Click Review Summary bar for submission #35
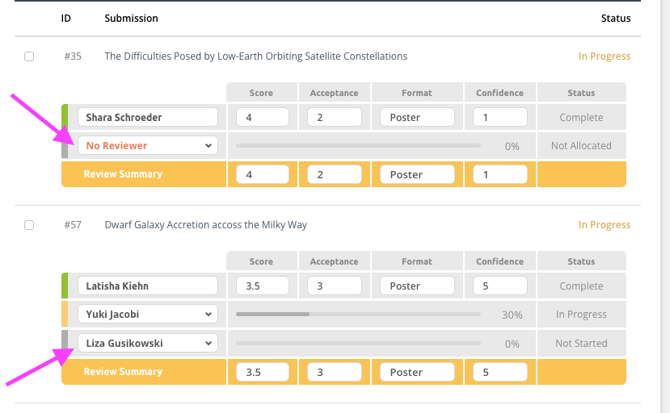670x413 pixels. click(x=123, y=174)
